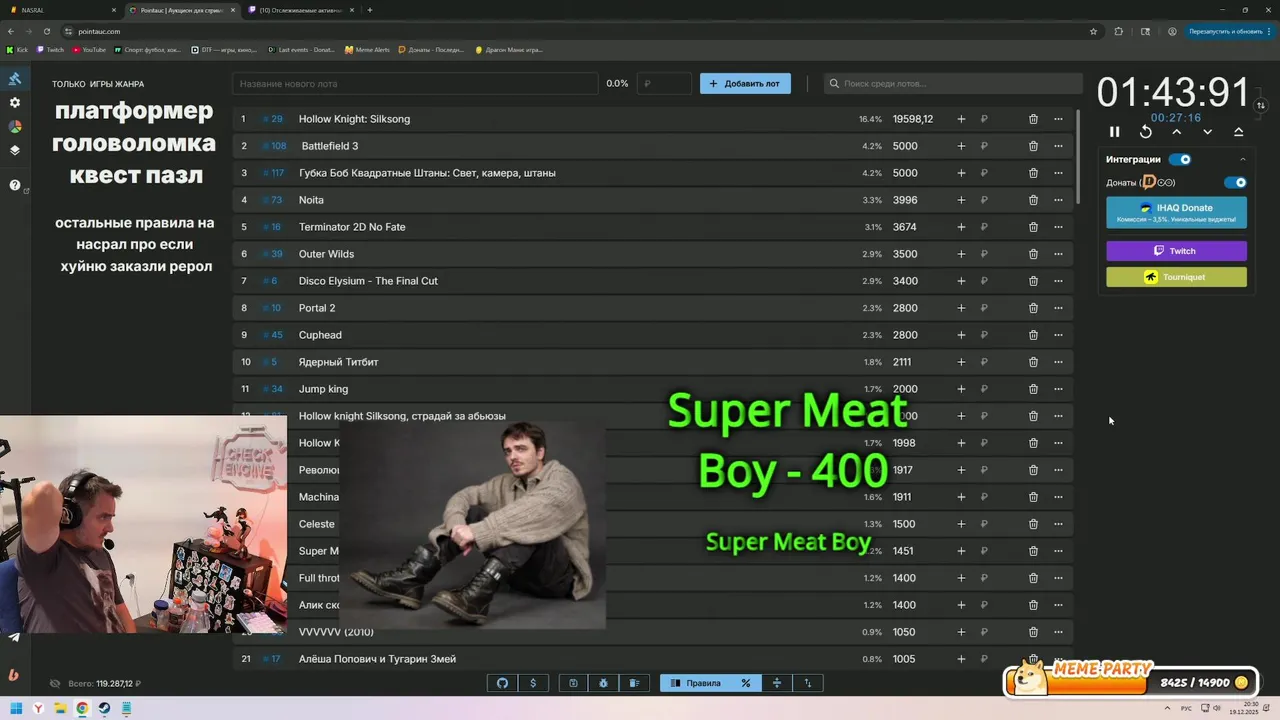1280x720 pixels.
Task: Add amount to Celeste lot with plus
Action: tap(961, 524)
